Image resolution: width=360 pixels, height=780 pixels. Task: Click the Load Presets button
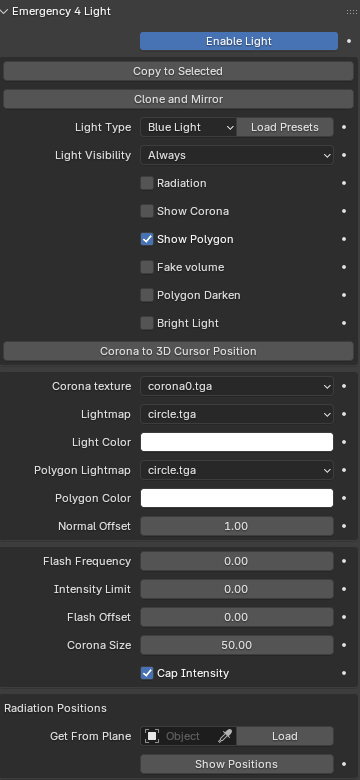285,127
